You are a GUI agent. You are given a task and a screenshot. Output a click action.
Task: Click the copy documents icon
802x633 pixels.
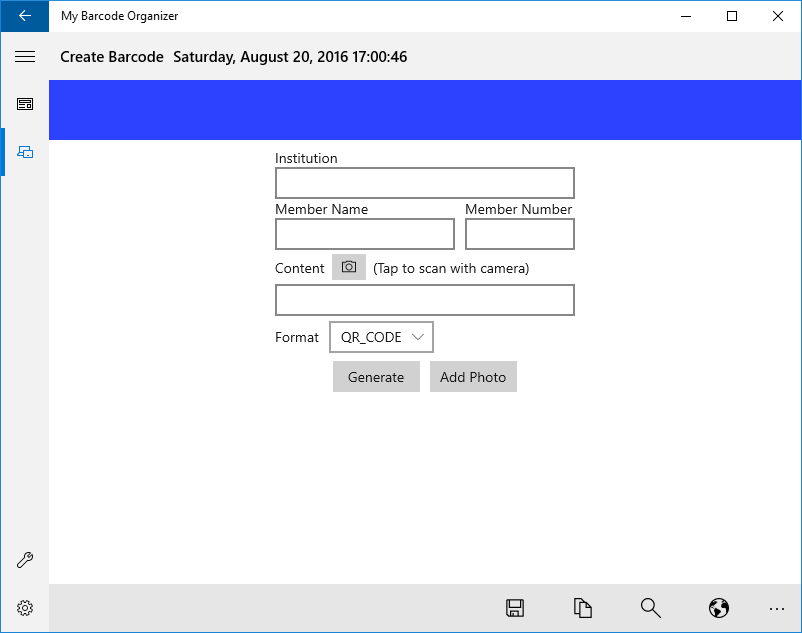[583, 608]
